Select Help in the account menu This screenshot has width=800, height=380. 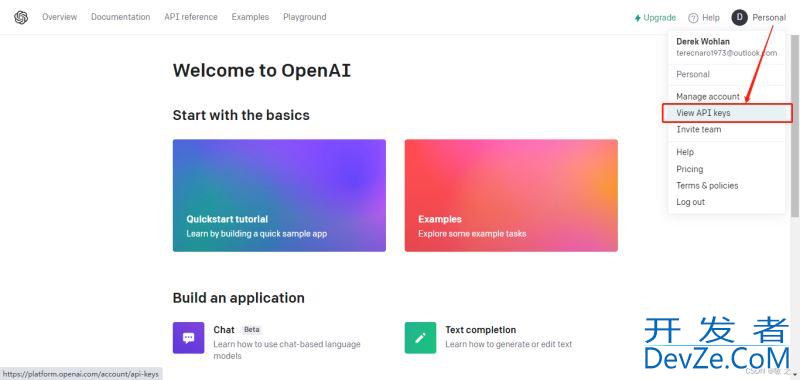pos(685,152)
